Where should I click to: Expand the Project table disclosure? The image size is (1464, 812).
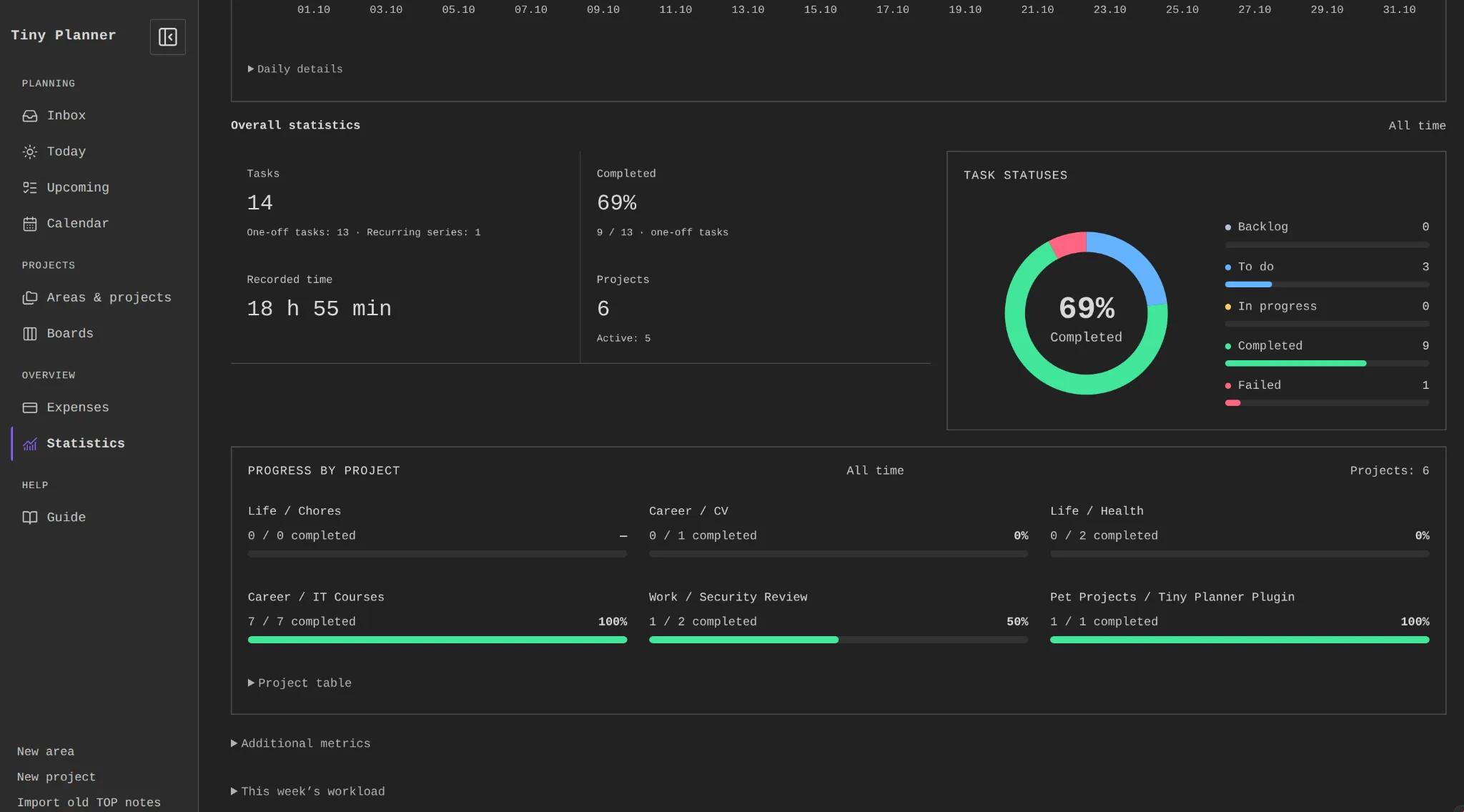300,683
